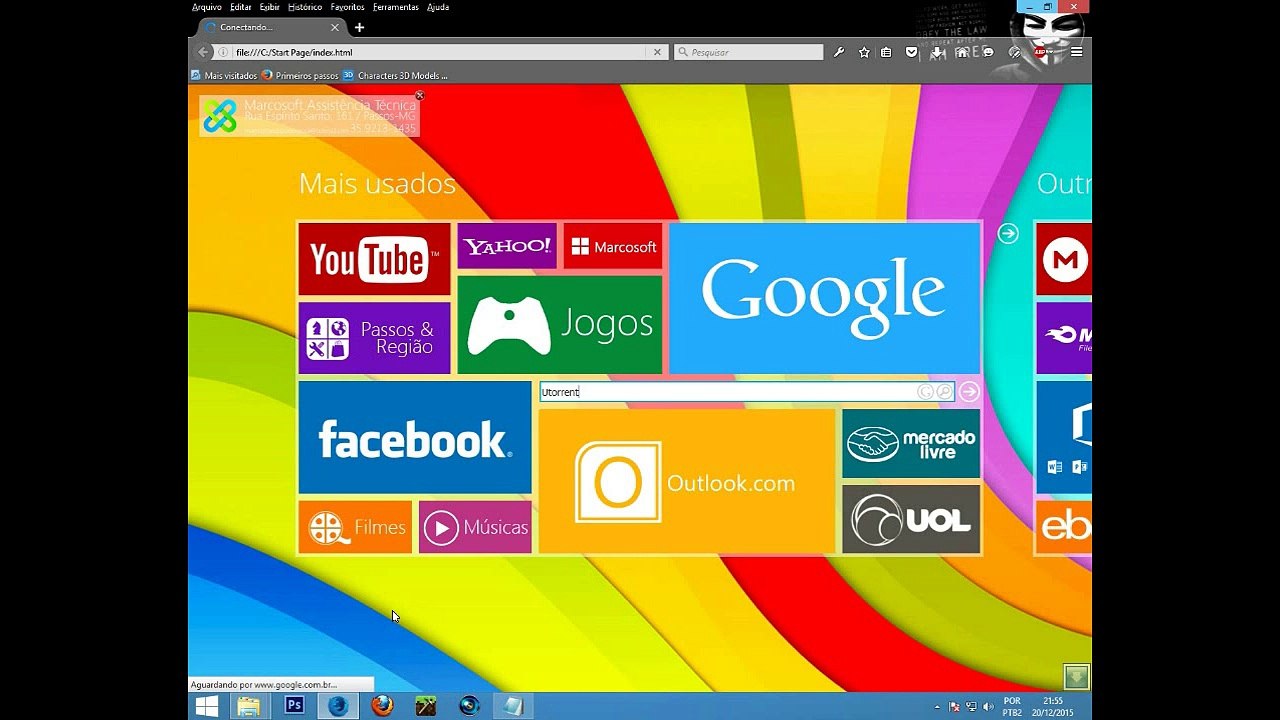1280x720 pixels.
Task: Open the Editar menu
Action: click(241, 7)
